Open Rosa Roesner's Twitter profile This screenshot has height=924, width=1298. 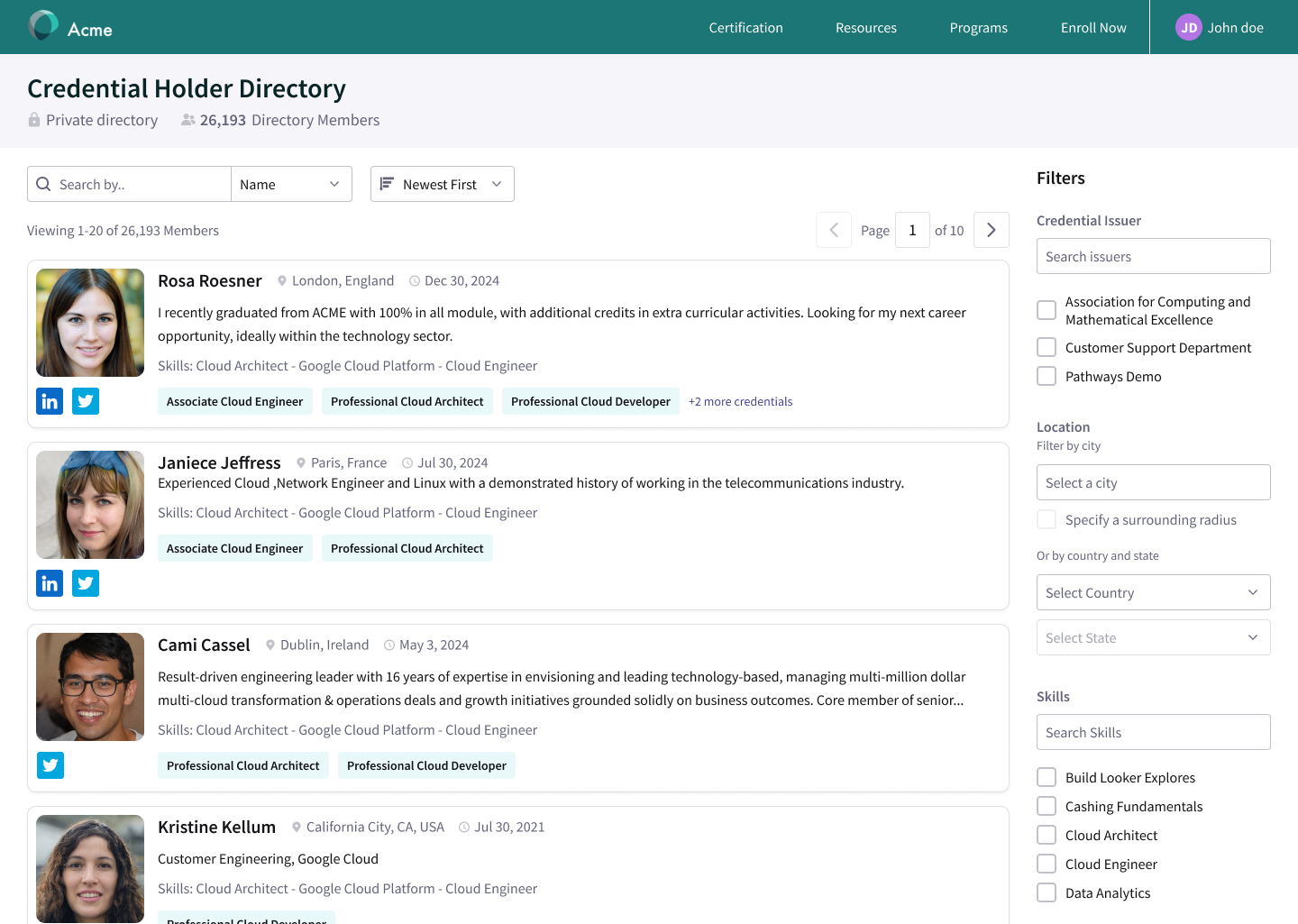pos(86,401)
